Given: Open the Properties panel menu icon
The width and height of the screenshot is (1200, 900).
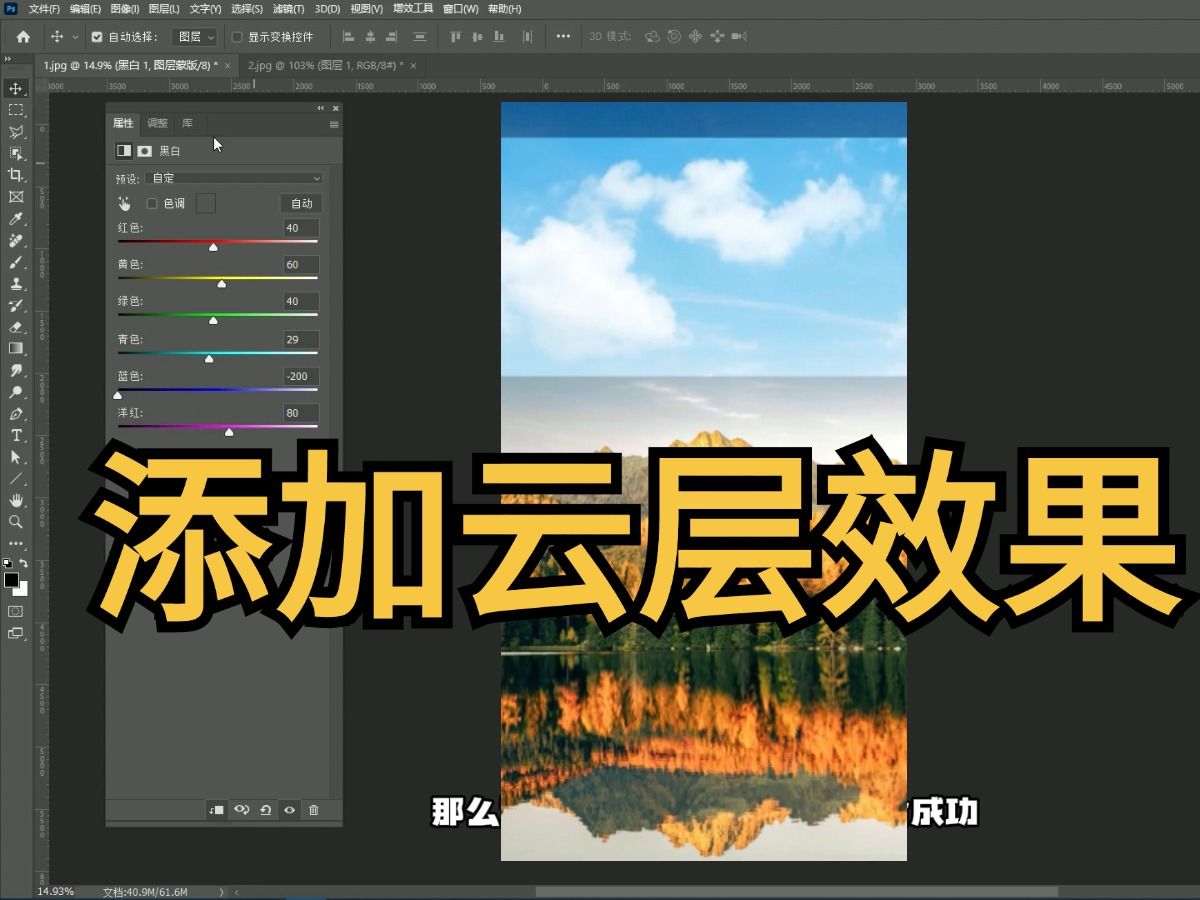Looking at the screenshot, I should pyautogui.click(x=333, y=125).
